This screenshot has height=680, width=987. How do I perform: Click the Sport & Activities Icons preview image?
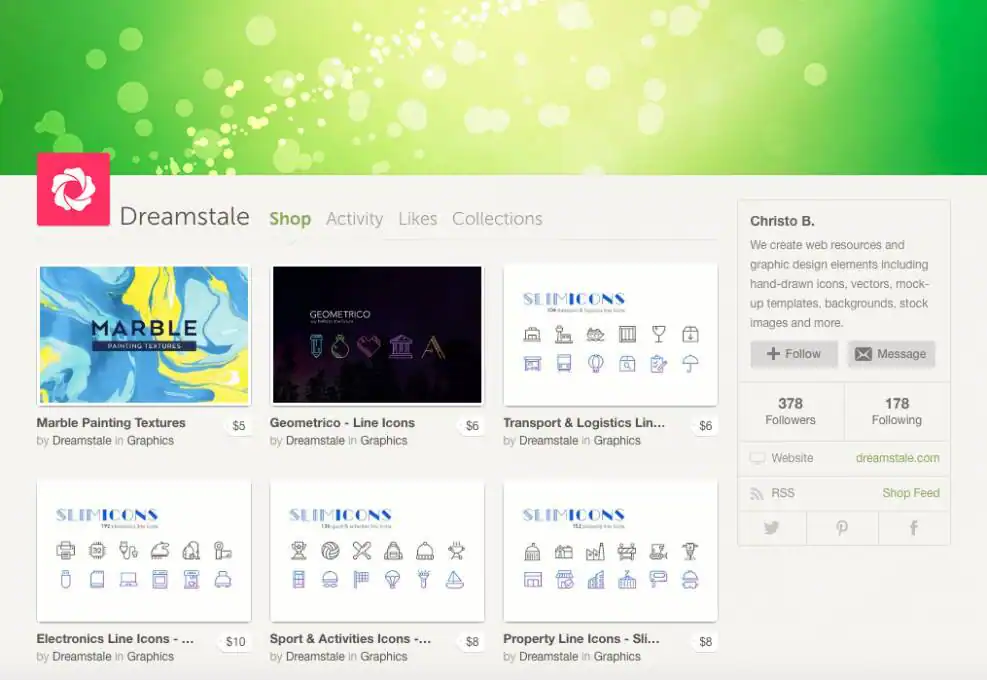coord(377,551)
